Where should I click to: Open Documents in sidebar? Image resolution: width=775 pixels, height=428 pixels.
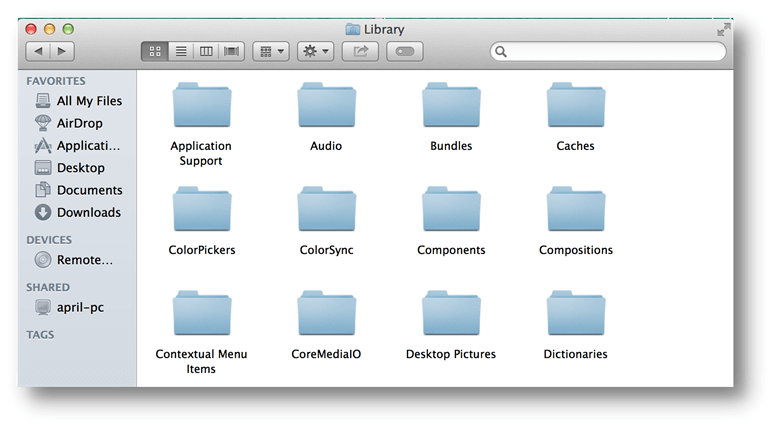click(79, 190)
